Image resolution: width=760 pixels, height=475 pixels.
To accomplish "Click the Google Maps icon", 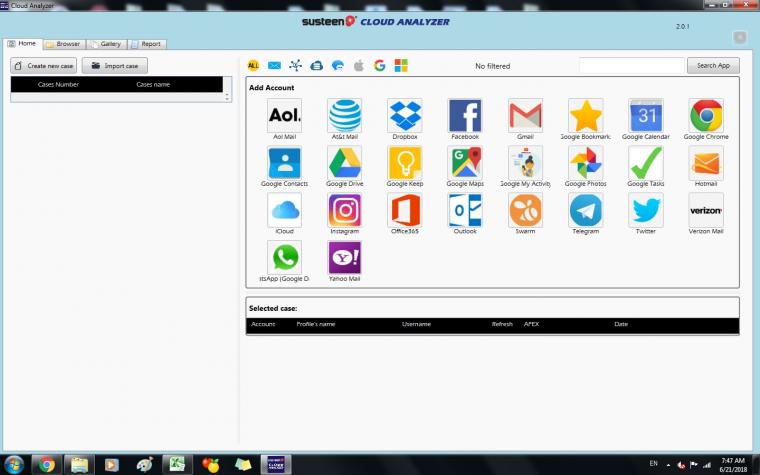I will click(465, 163).
